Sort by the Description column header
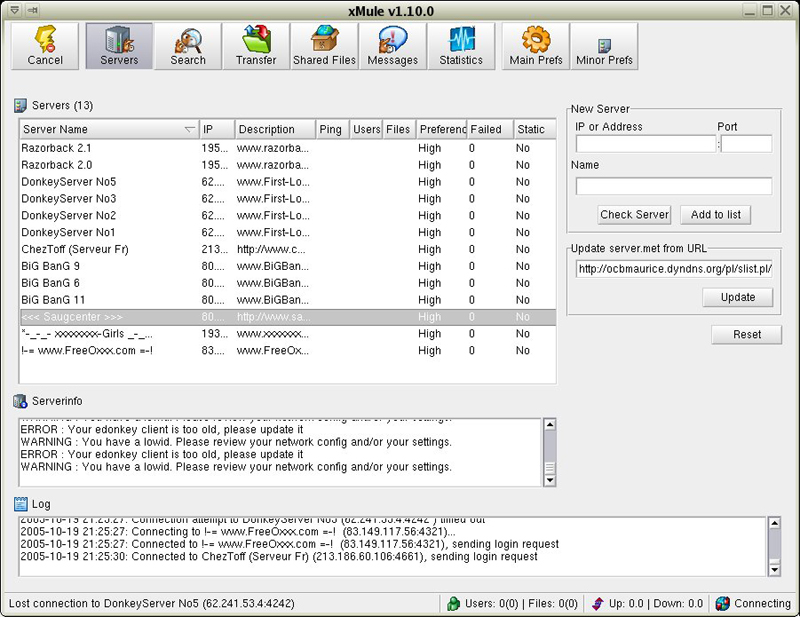This screenshot has width=800, height=617. [x=276, y=130]
